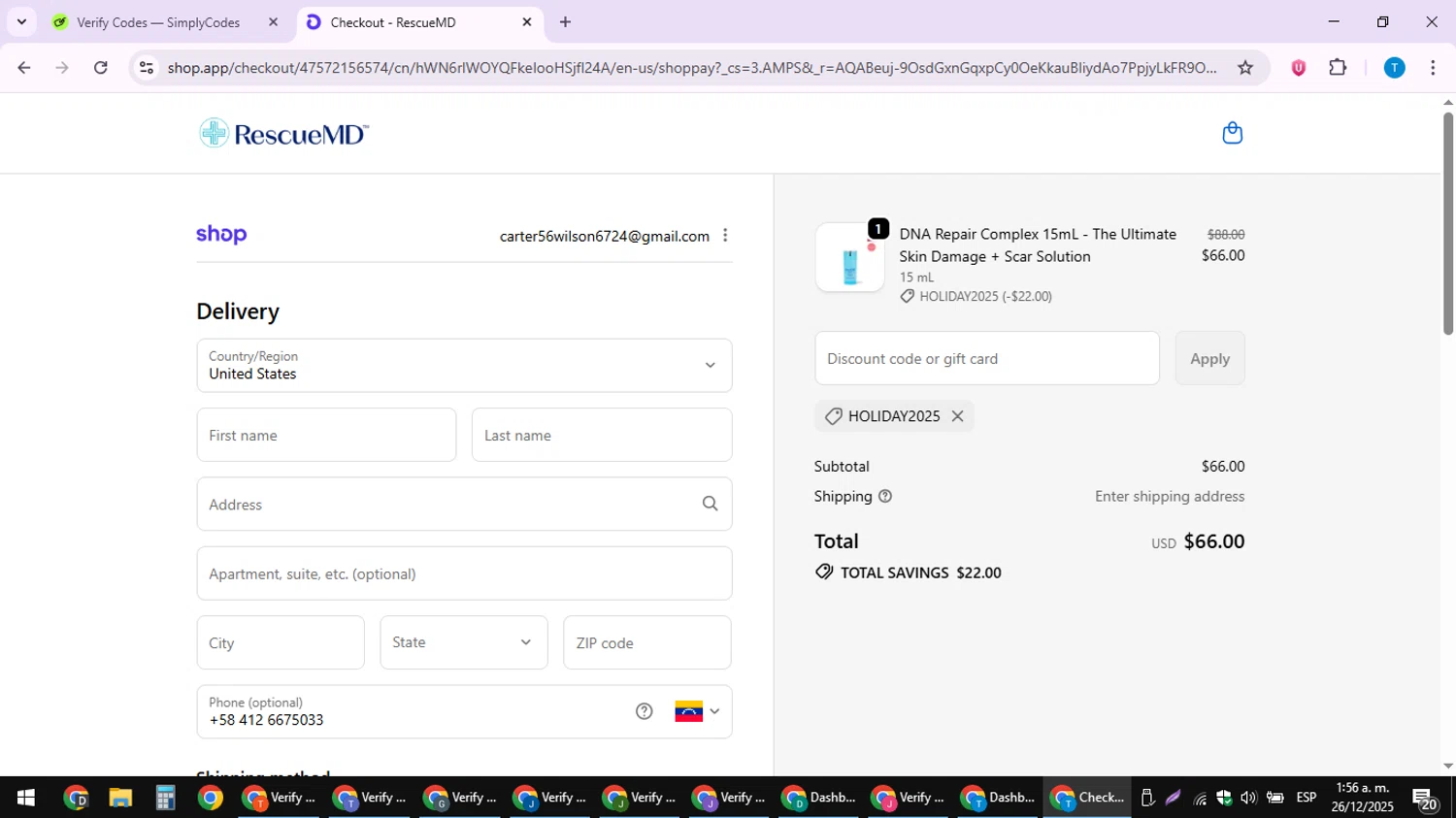Open the tab search dropdown arrow
This screenshot has width=1456, height=818.
click(21, 21)
